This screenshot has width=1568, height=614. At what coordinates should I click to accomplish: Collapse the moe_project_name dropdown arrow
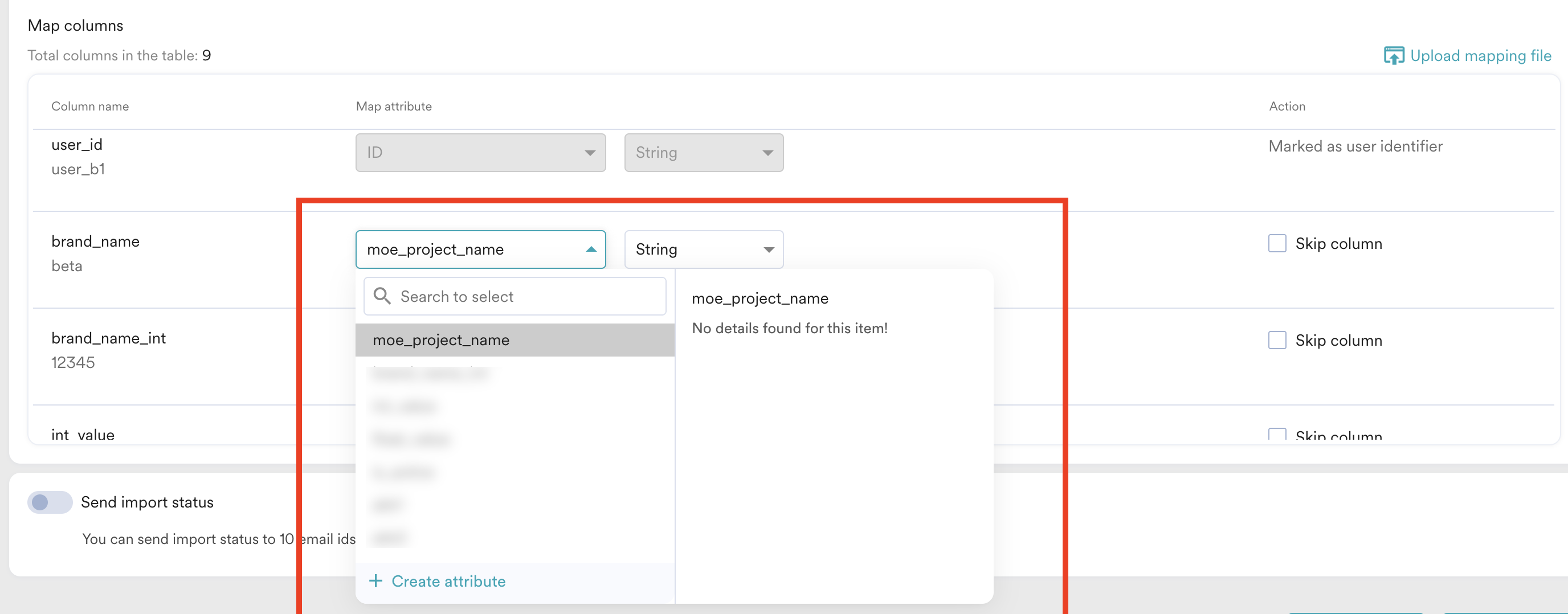tap(590, 249)
